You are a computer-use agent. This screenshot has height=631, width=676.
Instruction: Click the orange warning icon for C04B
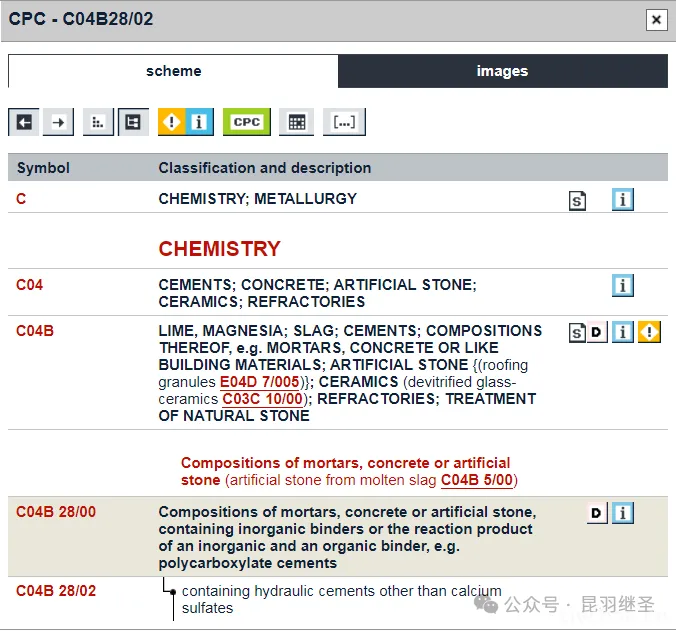click(x=649, y=332)
